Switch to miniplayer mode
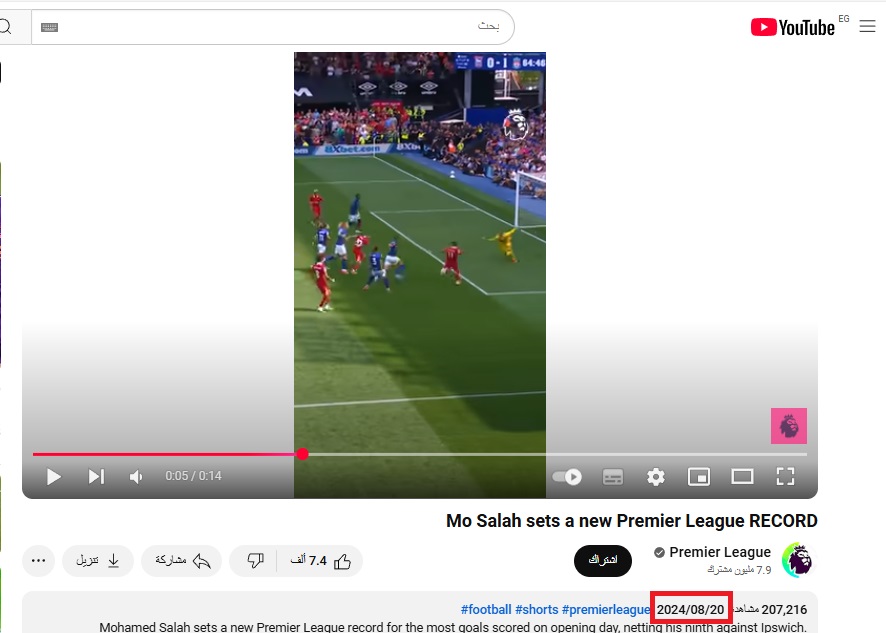This screenshot has width=886, height=633. click(699, 477)
